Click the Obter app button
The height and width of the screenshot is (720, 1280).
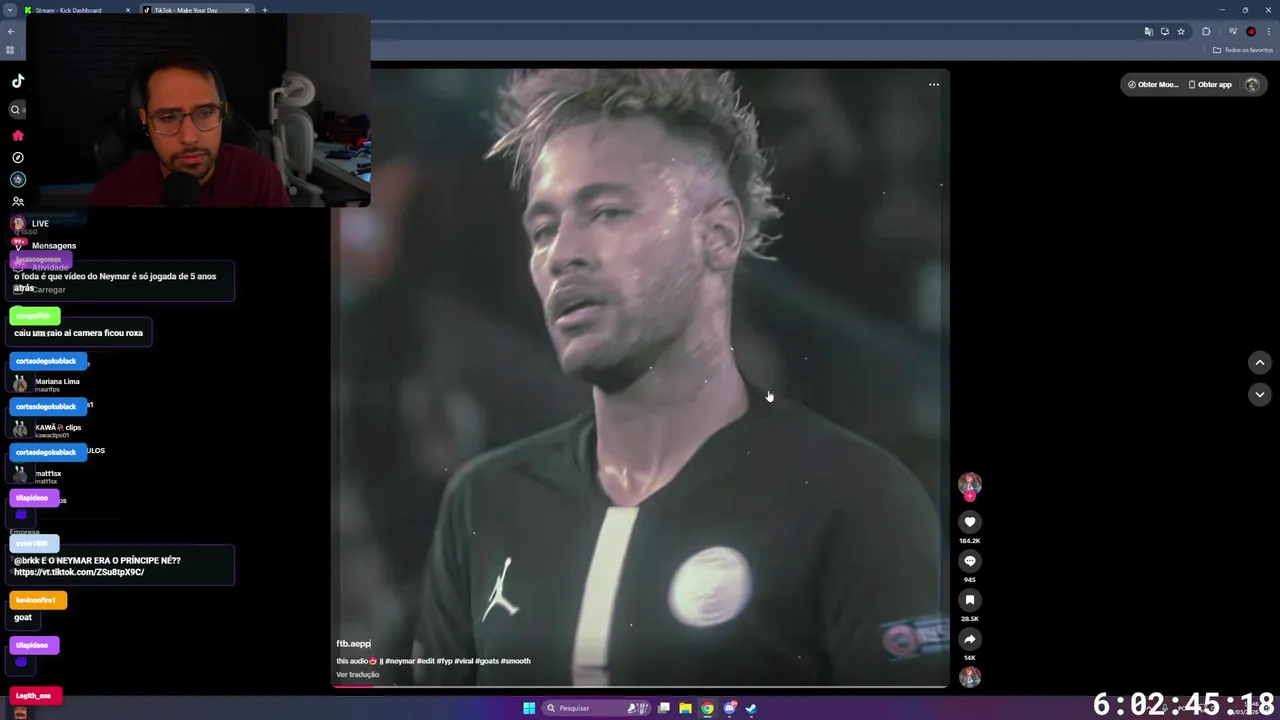[x=1210, y=84]
